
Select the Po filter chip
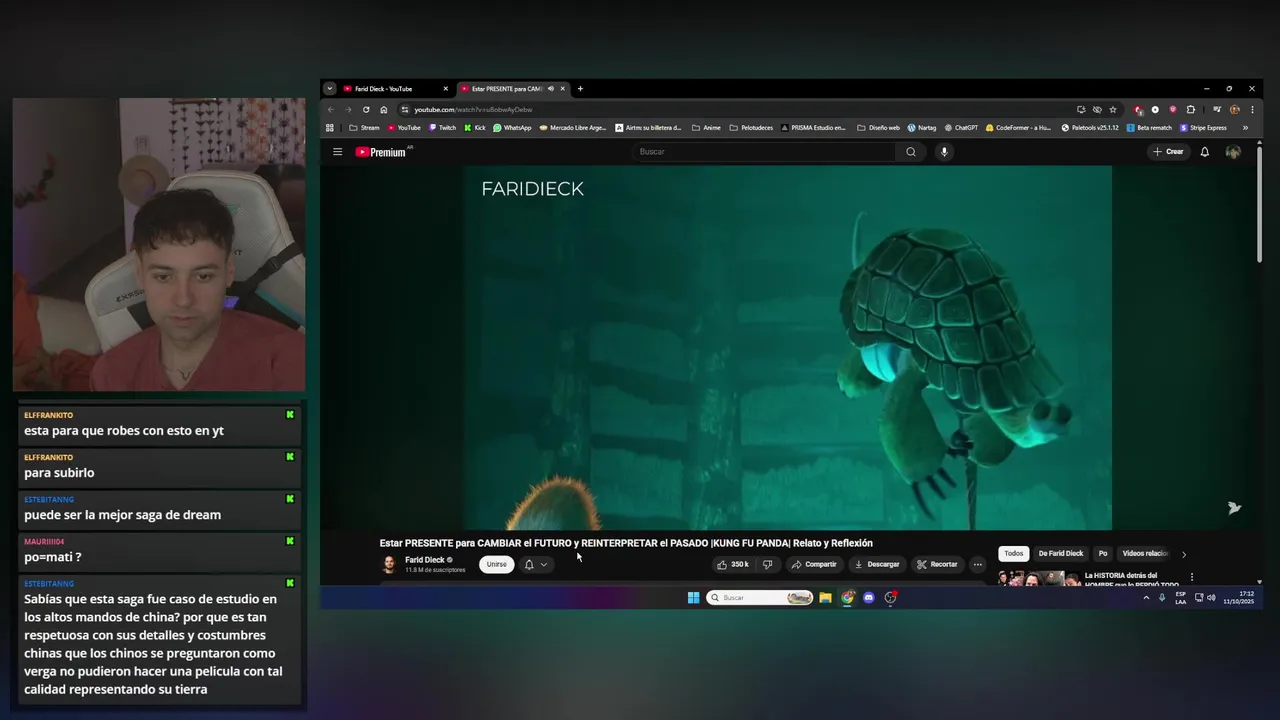1103,553
